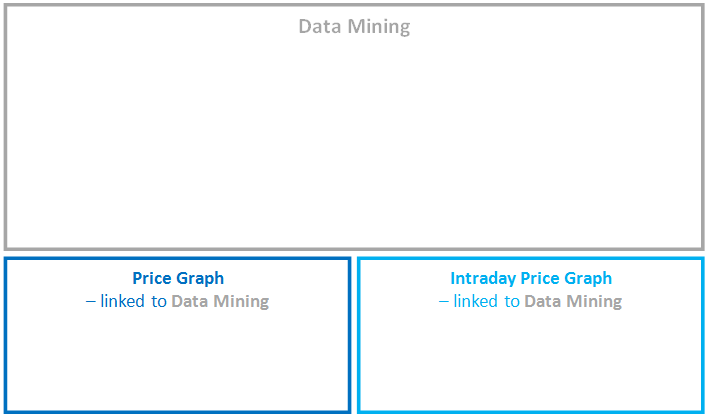The width and height of the screenshot is (710, 418).
Task: Select the Data Mining title text
Action: click(354, 27)
